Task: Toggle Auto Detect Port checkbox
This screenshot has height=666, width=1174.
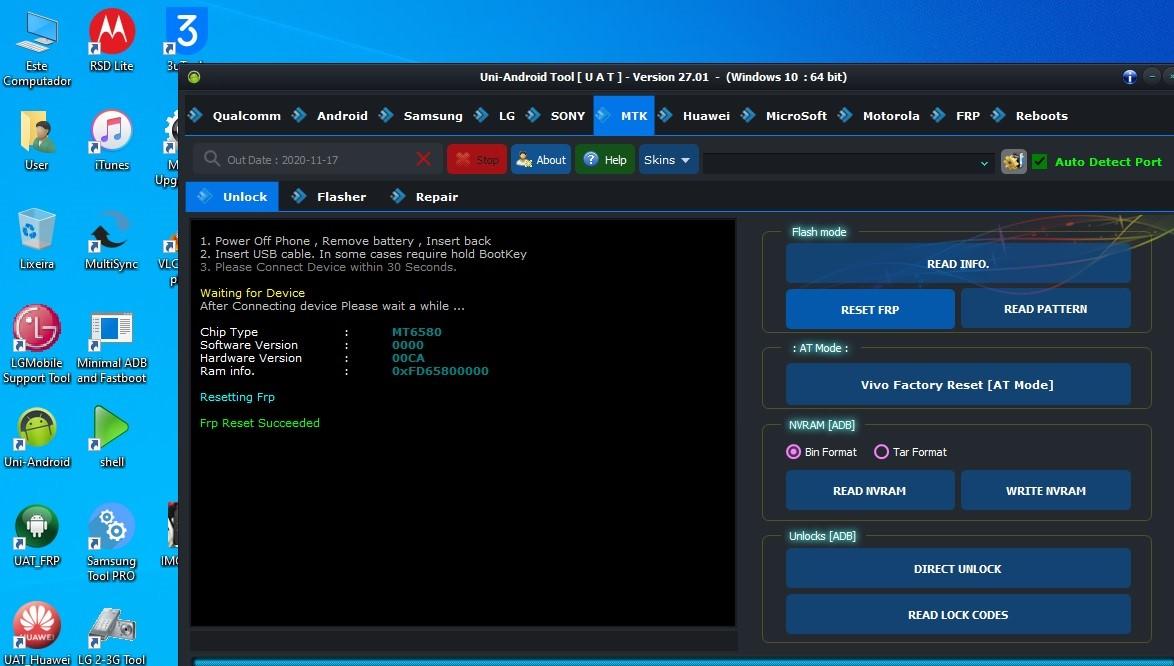Action: pyautogui.click(x=1039, y=161)
